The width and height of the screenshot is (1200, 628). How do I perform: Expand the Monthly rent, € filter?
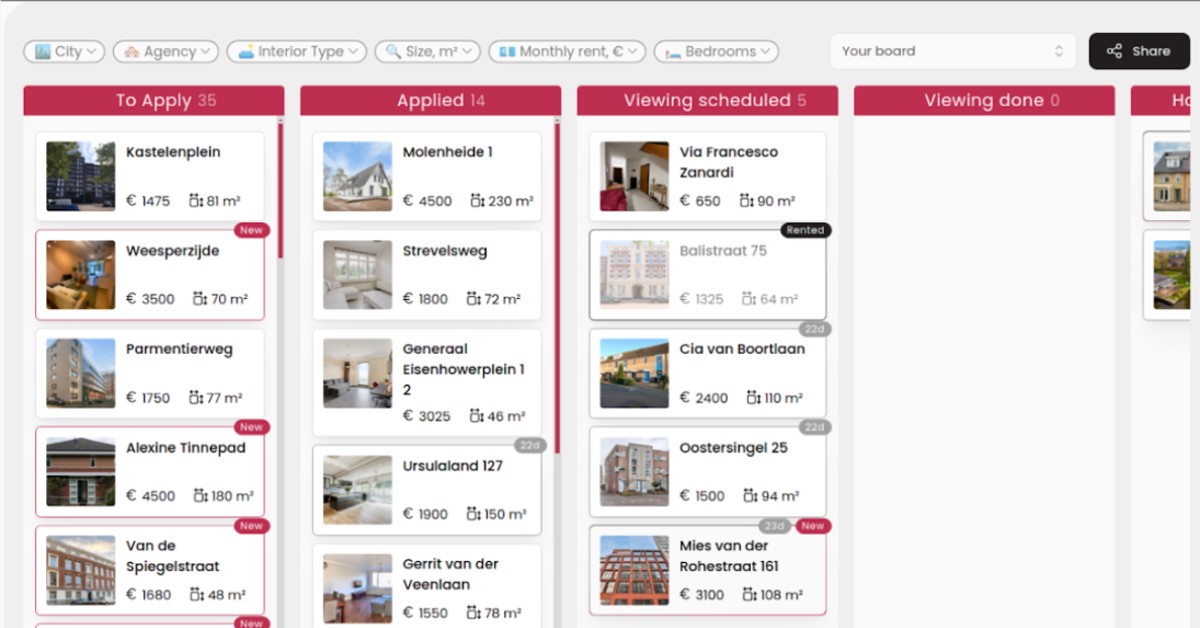[x=567, y=52]
